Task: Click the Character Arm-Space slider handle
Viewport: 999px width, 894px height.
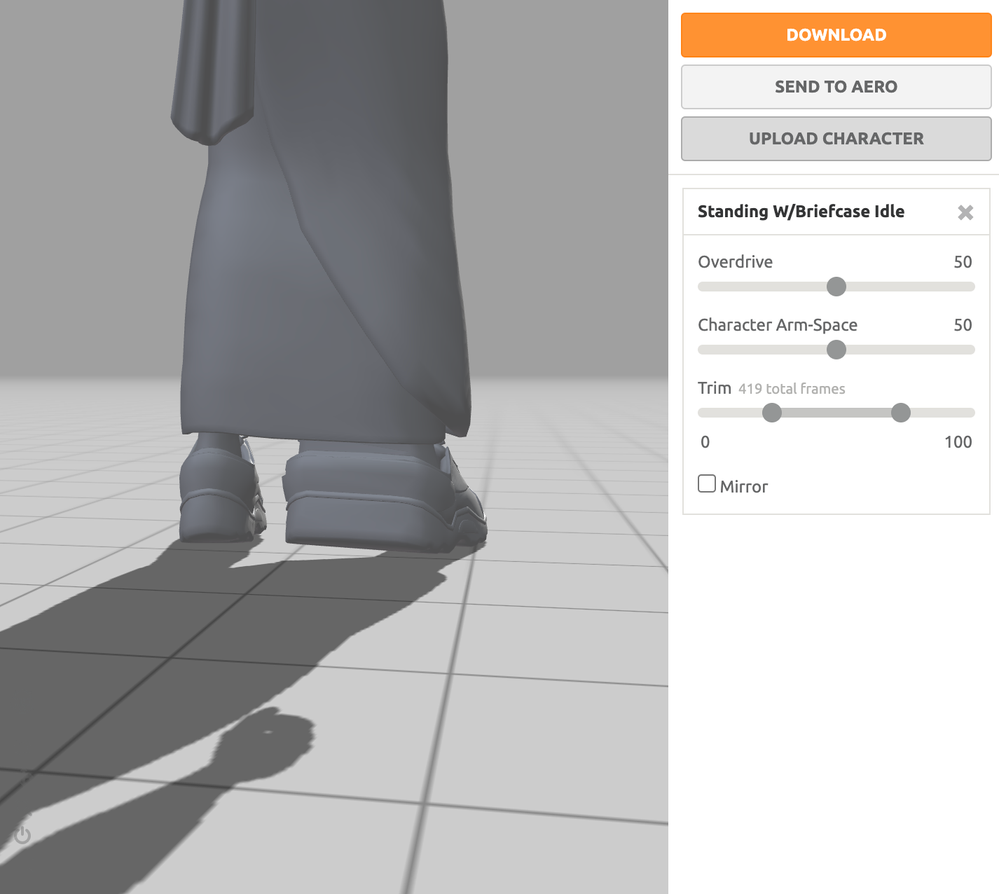Action: point(836,350)
